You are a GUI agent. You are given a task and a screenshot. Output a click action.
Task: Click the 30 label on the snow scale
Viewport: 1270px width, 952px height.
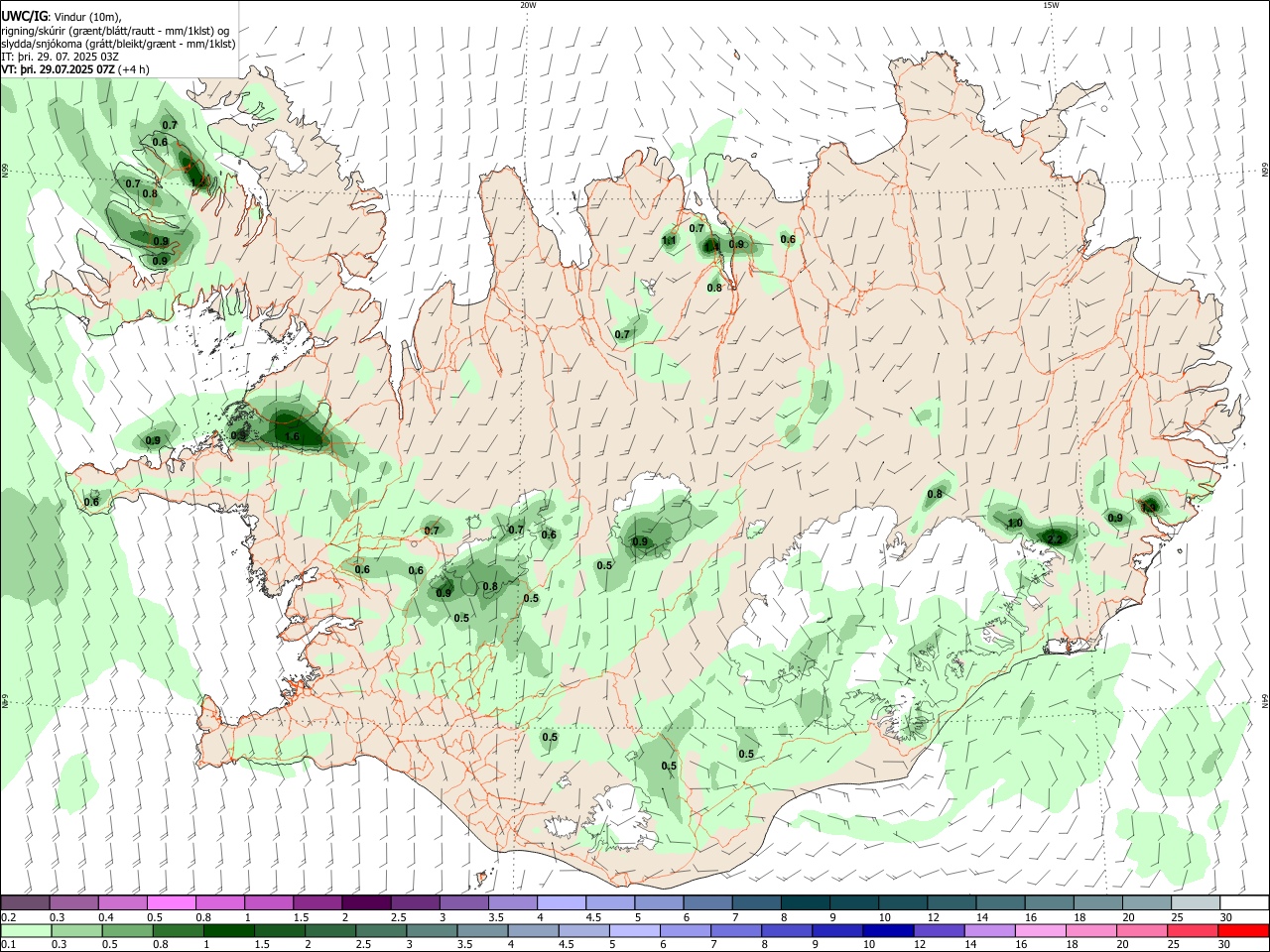pos(1225,917)
